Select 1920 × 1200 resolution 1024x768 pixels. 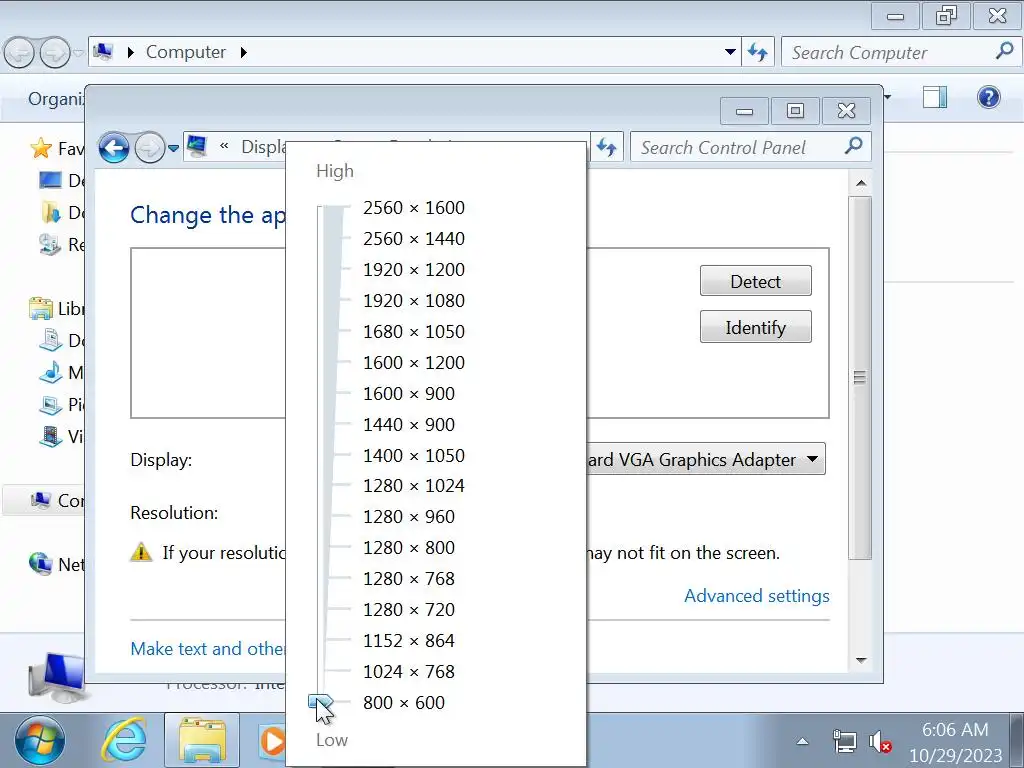coord(413,270)
